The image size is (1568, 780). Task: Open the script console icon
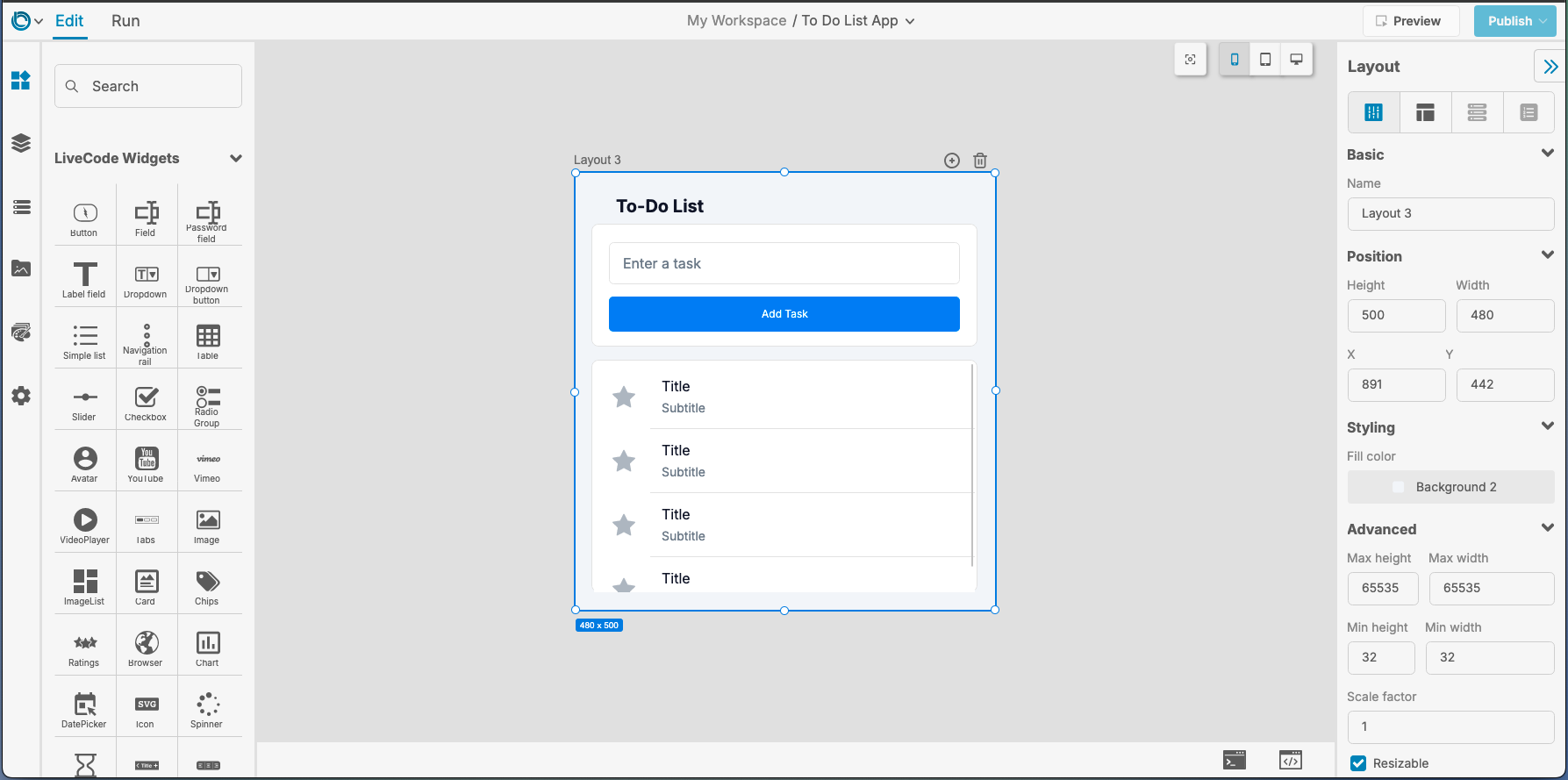tap(1235, 760)
